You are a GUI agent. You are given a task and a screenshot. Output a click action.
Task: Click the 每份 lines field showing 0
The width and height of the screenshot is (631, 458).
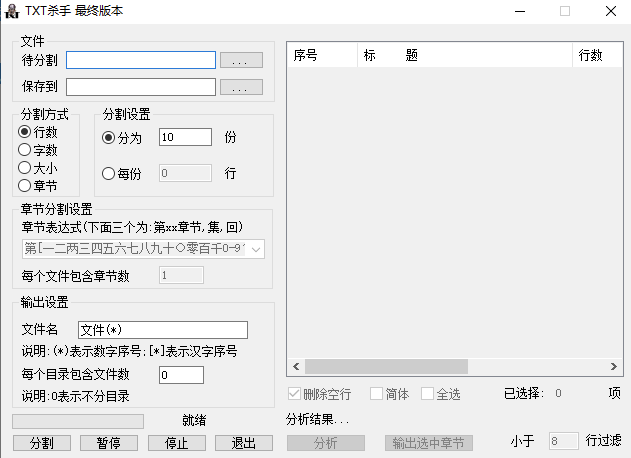click(x=185, y=173)
